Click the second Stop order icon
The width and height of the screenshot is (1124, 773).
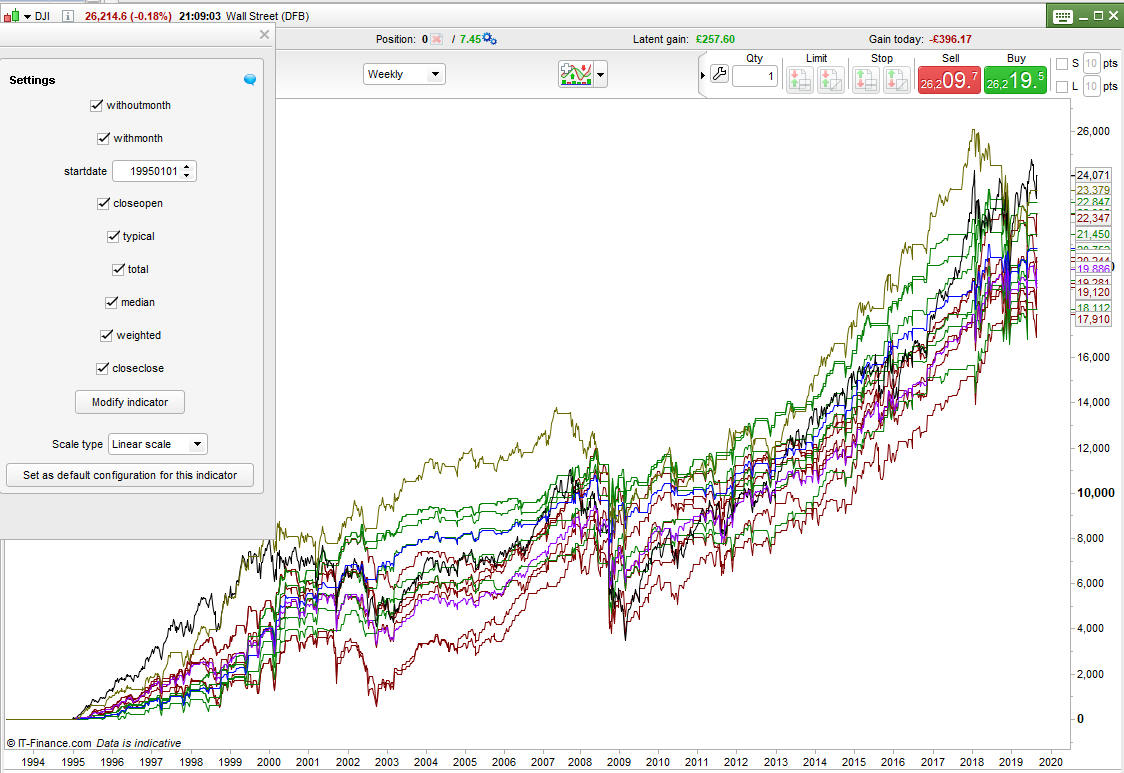coord(896,80)
